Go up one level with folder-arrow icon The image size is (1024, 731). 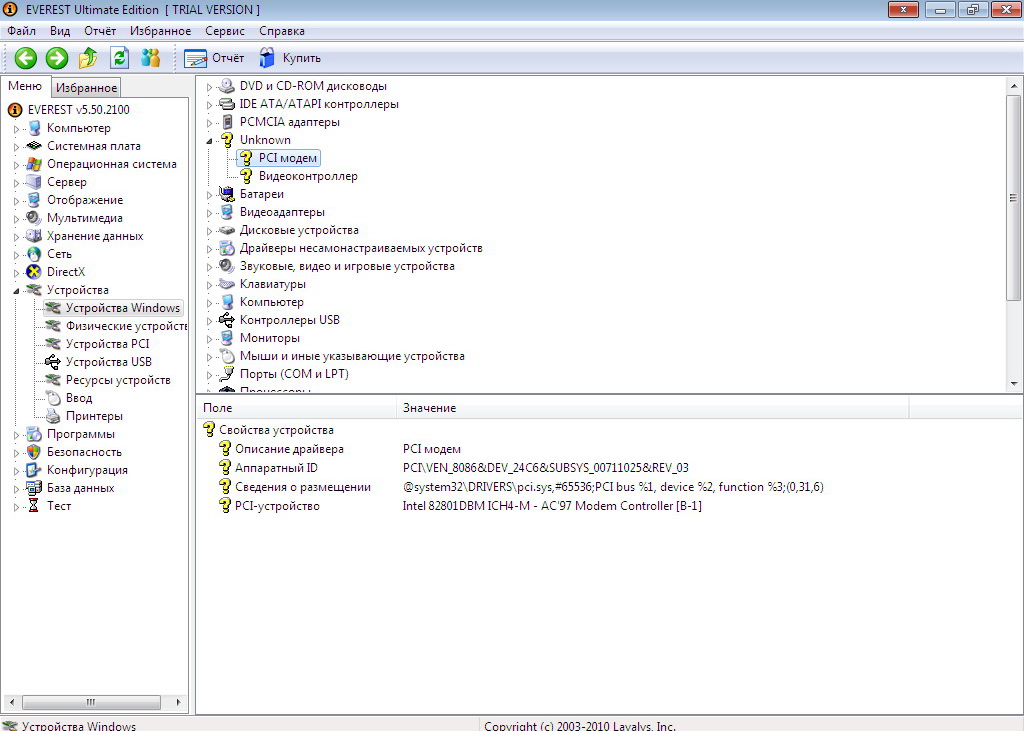pos(88,58)
